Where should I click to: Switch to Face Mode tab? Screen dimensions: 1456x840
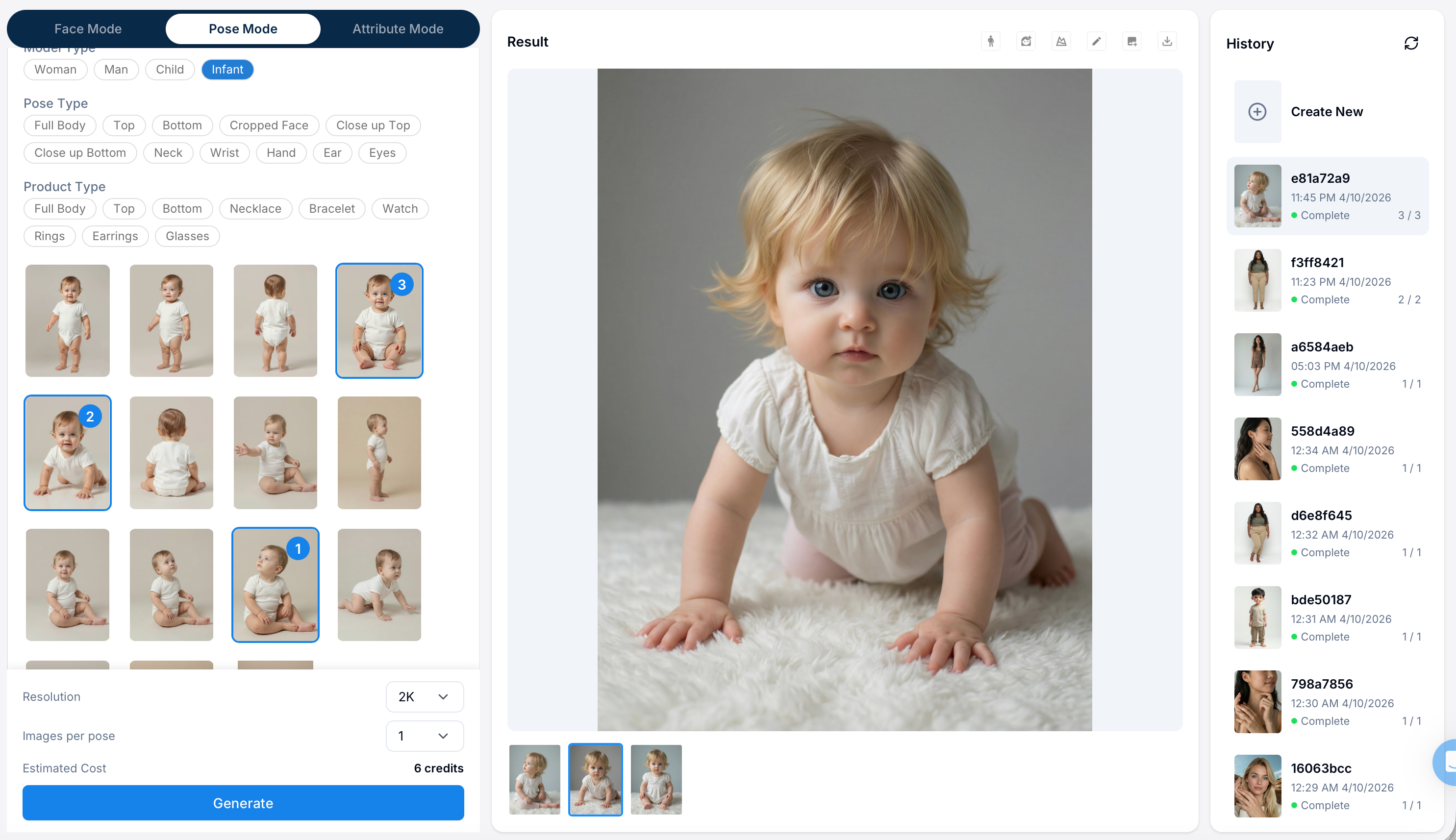pyautogui.click(x=88, y=29)
